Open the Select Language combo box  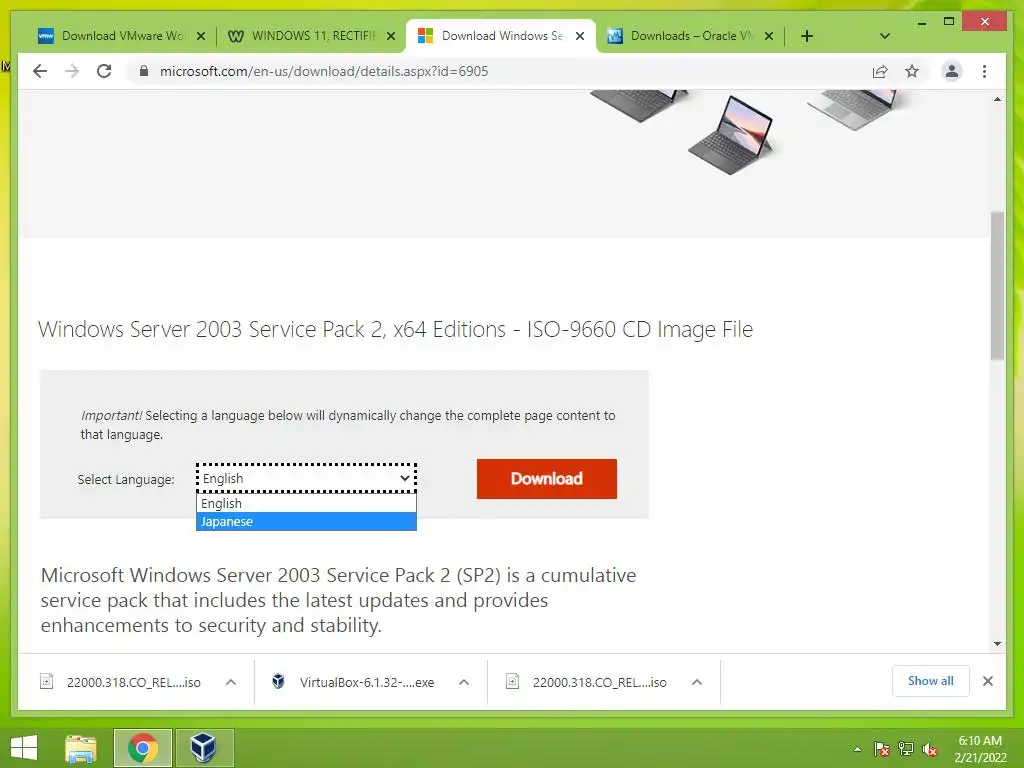point(306,479)
